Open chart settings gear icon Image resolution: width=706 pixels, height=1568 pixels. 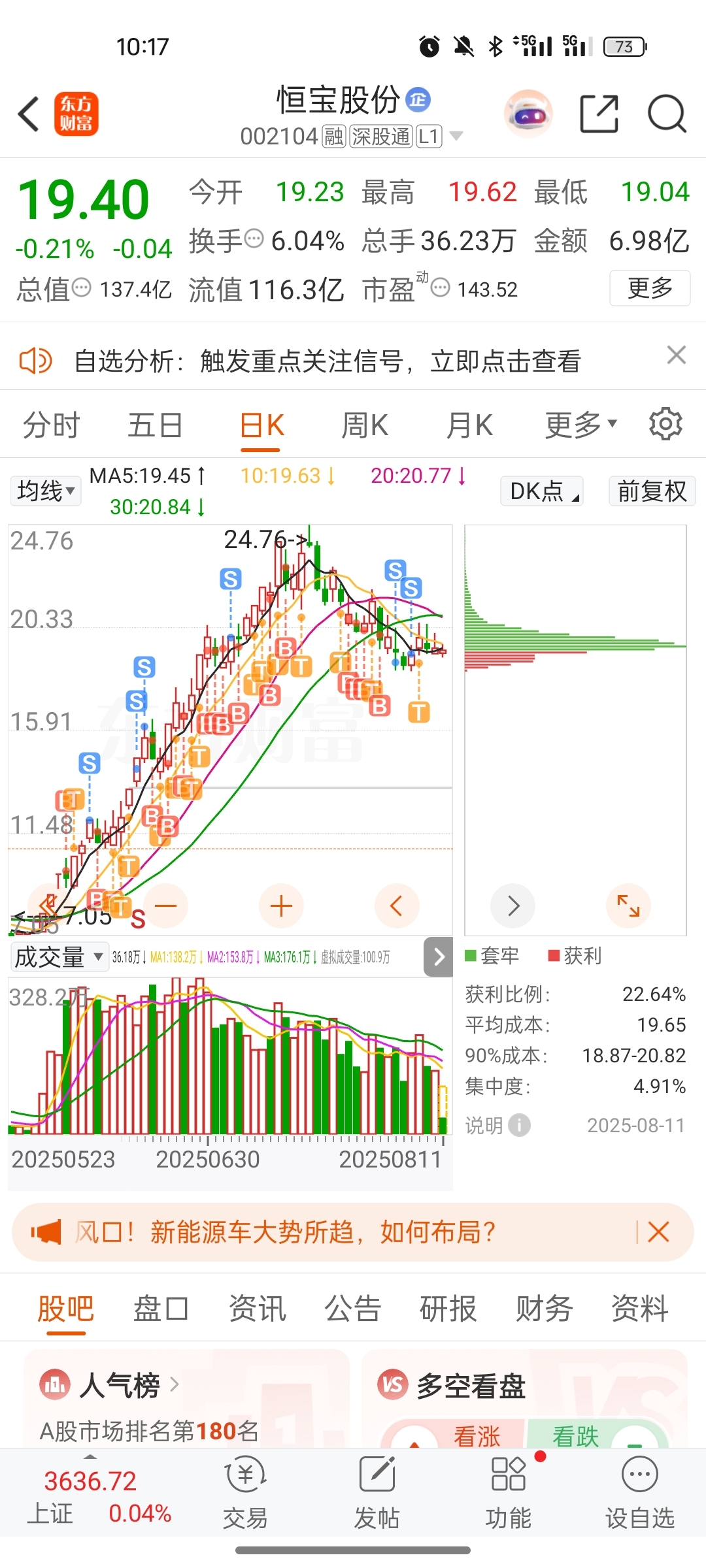point(665,424)
